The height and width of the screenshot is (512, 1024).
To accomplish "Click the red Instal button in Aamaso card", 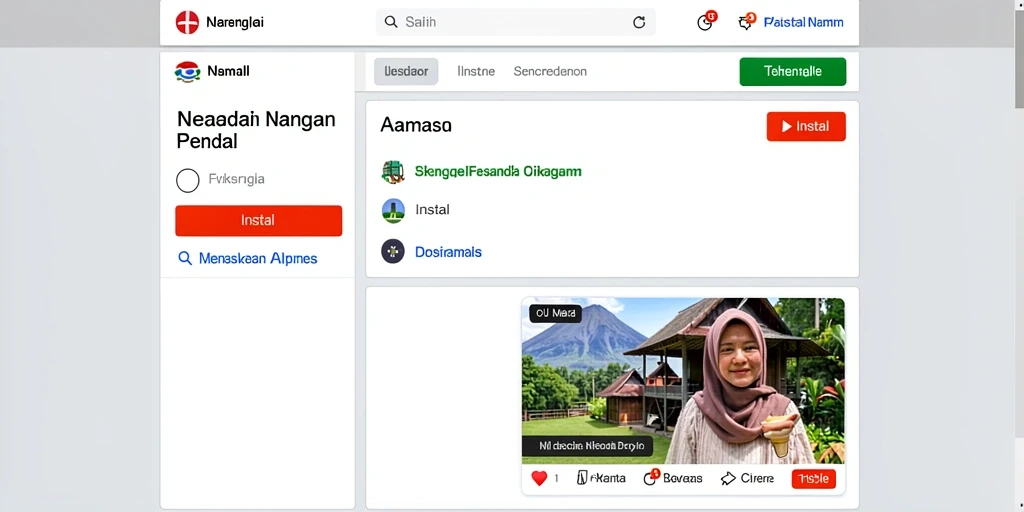I will coord(807,127).
